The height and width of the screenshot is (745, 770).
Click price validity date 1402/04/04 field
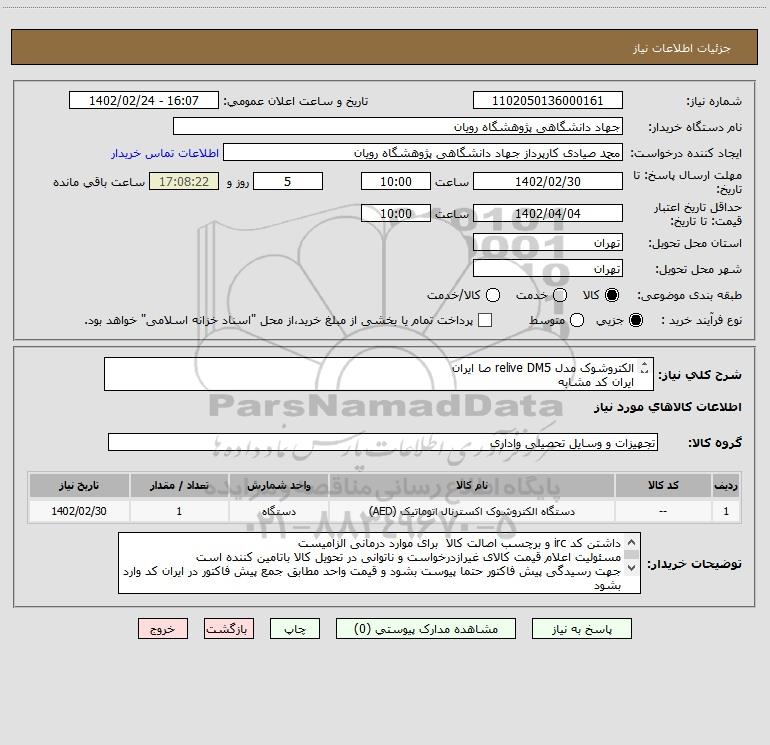(548, 214)
